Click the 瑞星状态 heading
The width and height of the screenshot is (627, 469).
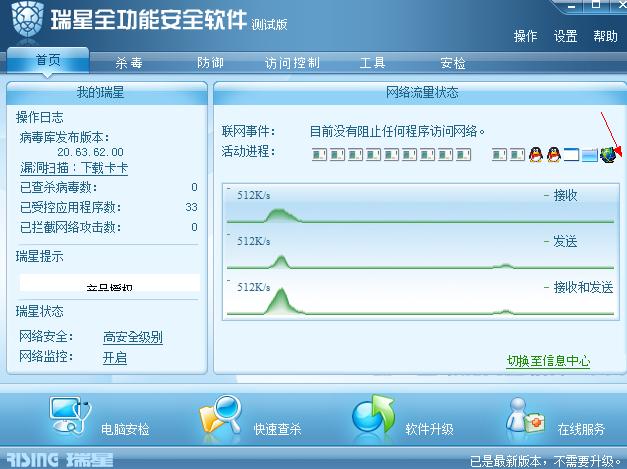40,311
